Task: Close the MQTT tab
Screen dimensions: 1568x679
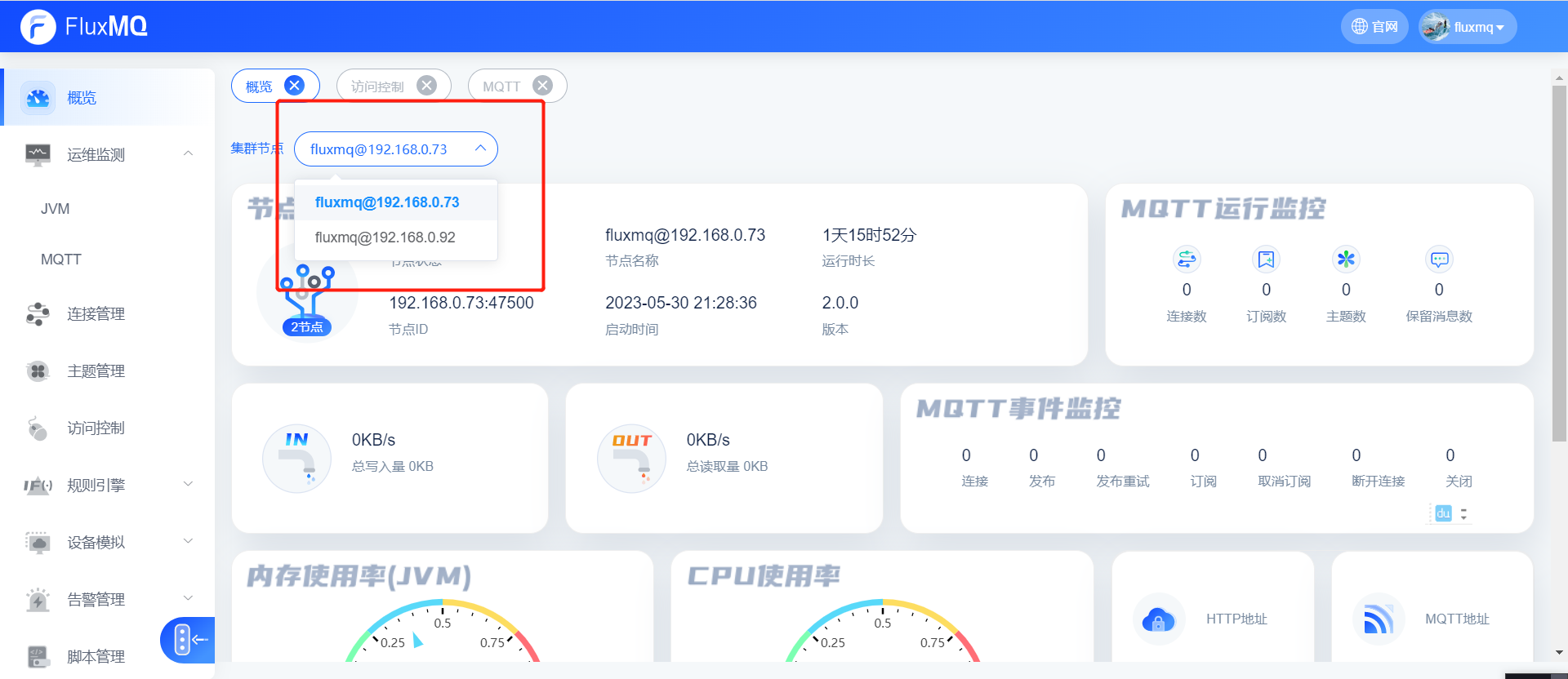Action: pyautogui.click(x=542, y=86)
